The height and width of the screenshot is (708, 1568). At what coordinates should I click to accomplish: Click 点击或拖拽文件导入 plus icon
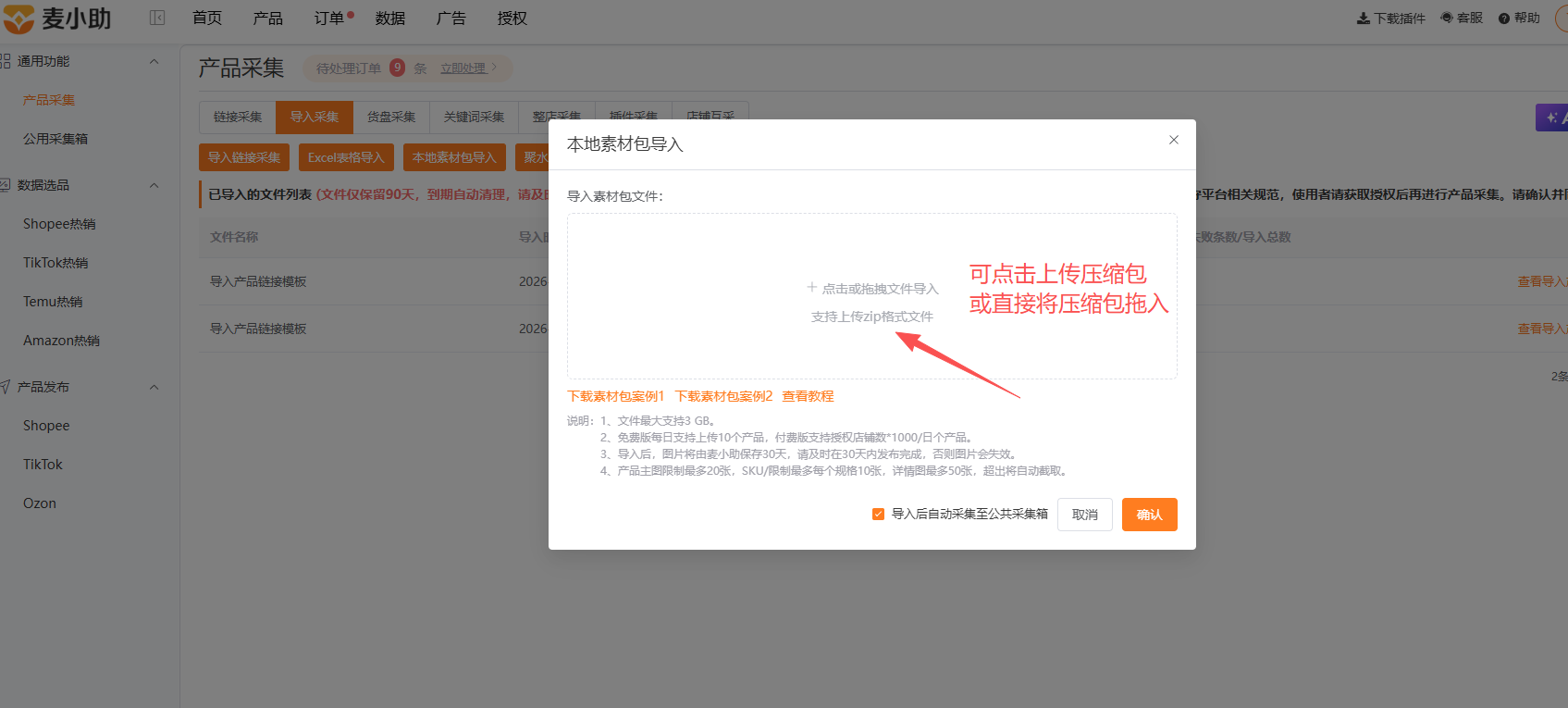(x=811, y=288)
